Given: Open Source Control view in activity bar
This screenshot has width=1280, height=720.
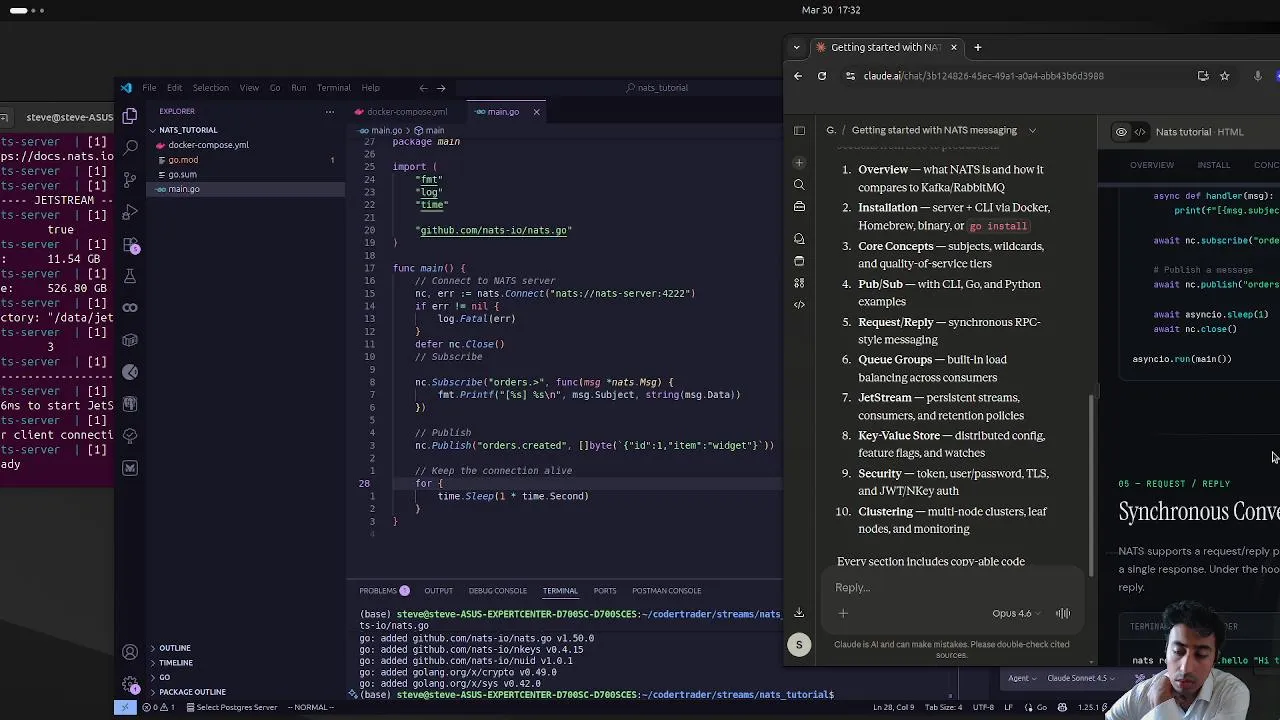Looking at the screenshot, I should click(130, 180).
